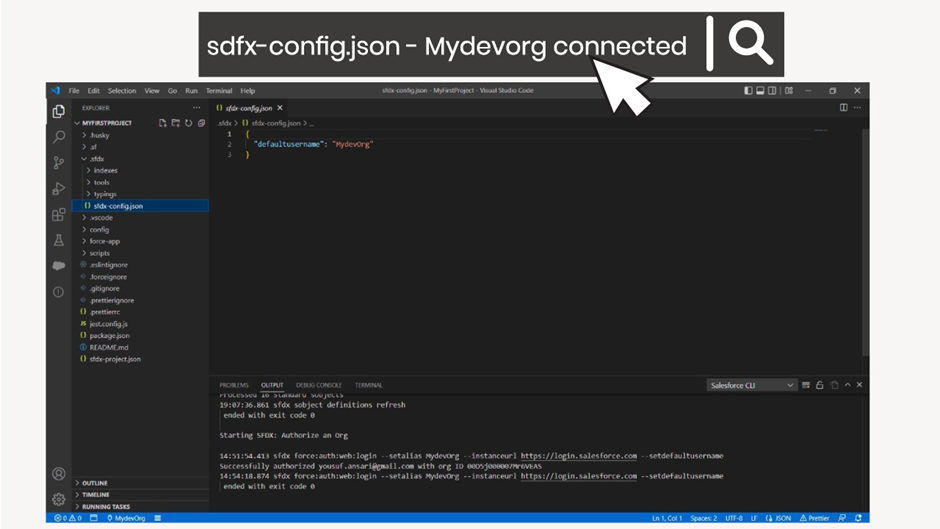
Task: Change UTF-8 encoding in status bar
Action: pos(734,518)
